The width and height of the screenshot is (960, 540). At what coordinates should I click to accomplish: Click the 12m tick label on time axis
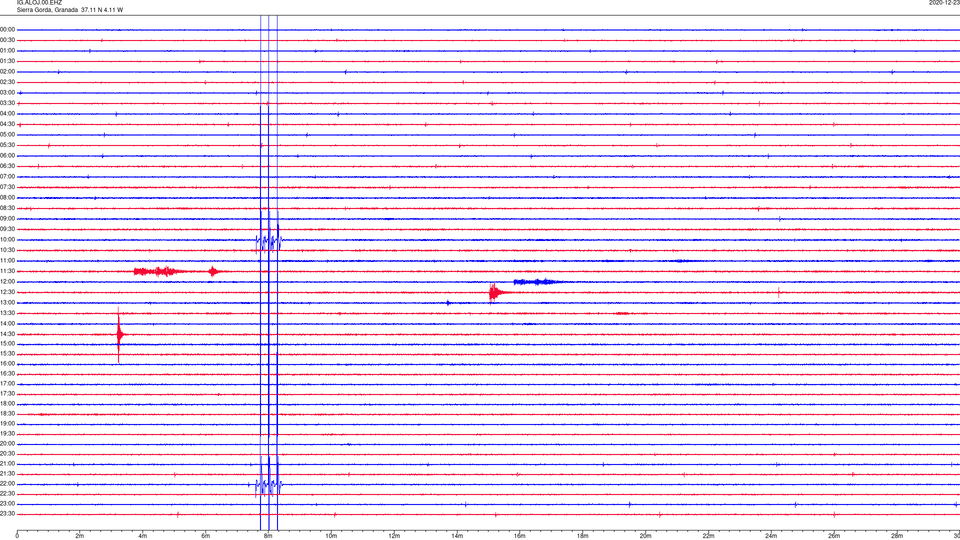click(394, 536)
